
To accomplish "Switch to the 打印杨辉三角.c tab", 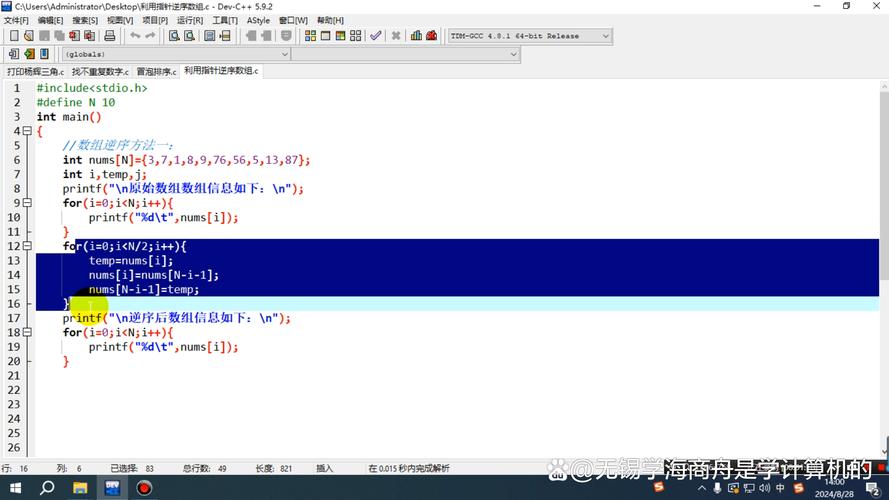I will [x=34, y=72].
